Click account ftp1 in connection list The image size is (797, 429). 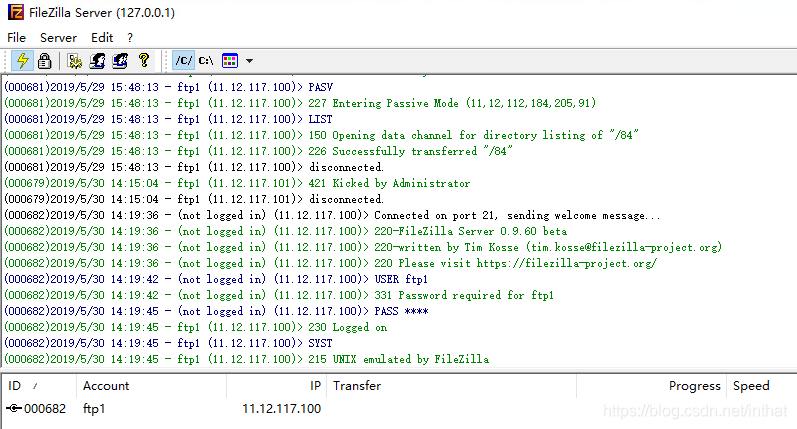click(x=94, y=409)
